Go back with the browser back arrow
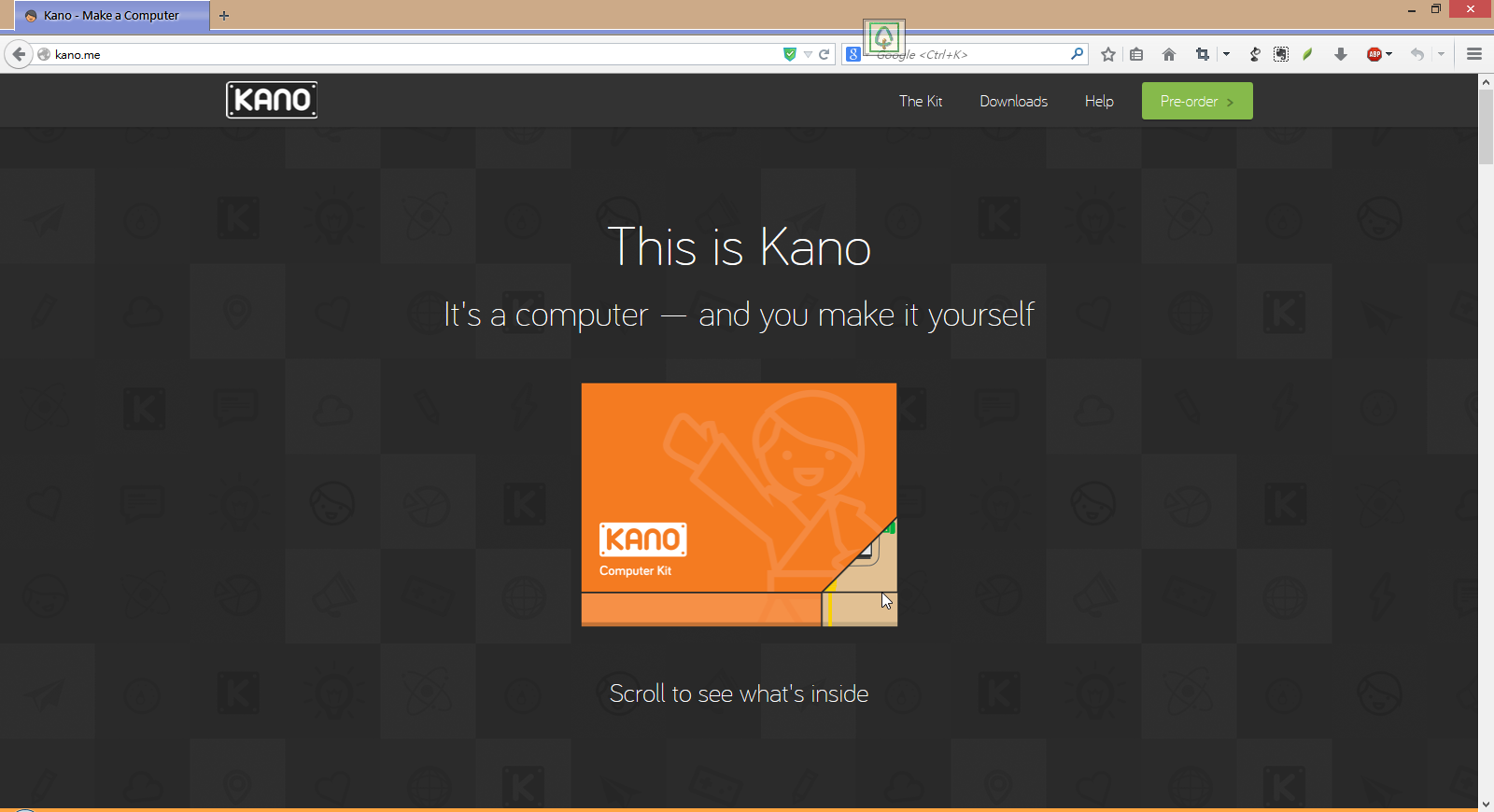This screenshot has height=812, width=1494. pos(19,54)
